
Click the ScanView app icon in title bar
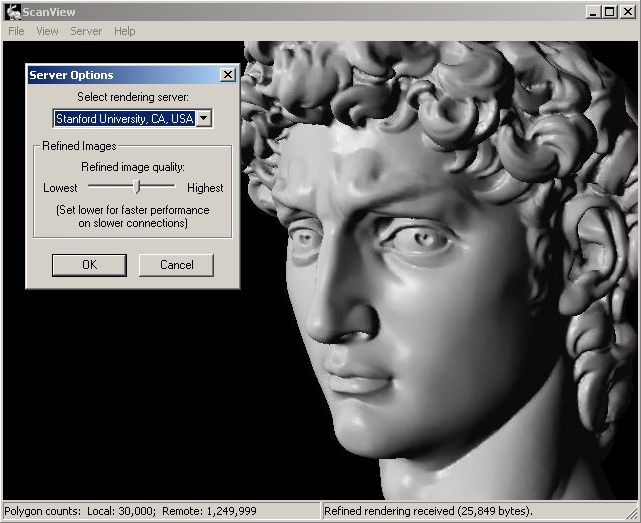click(12, 11)
